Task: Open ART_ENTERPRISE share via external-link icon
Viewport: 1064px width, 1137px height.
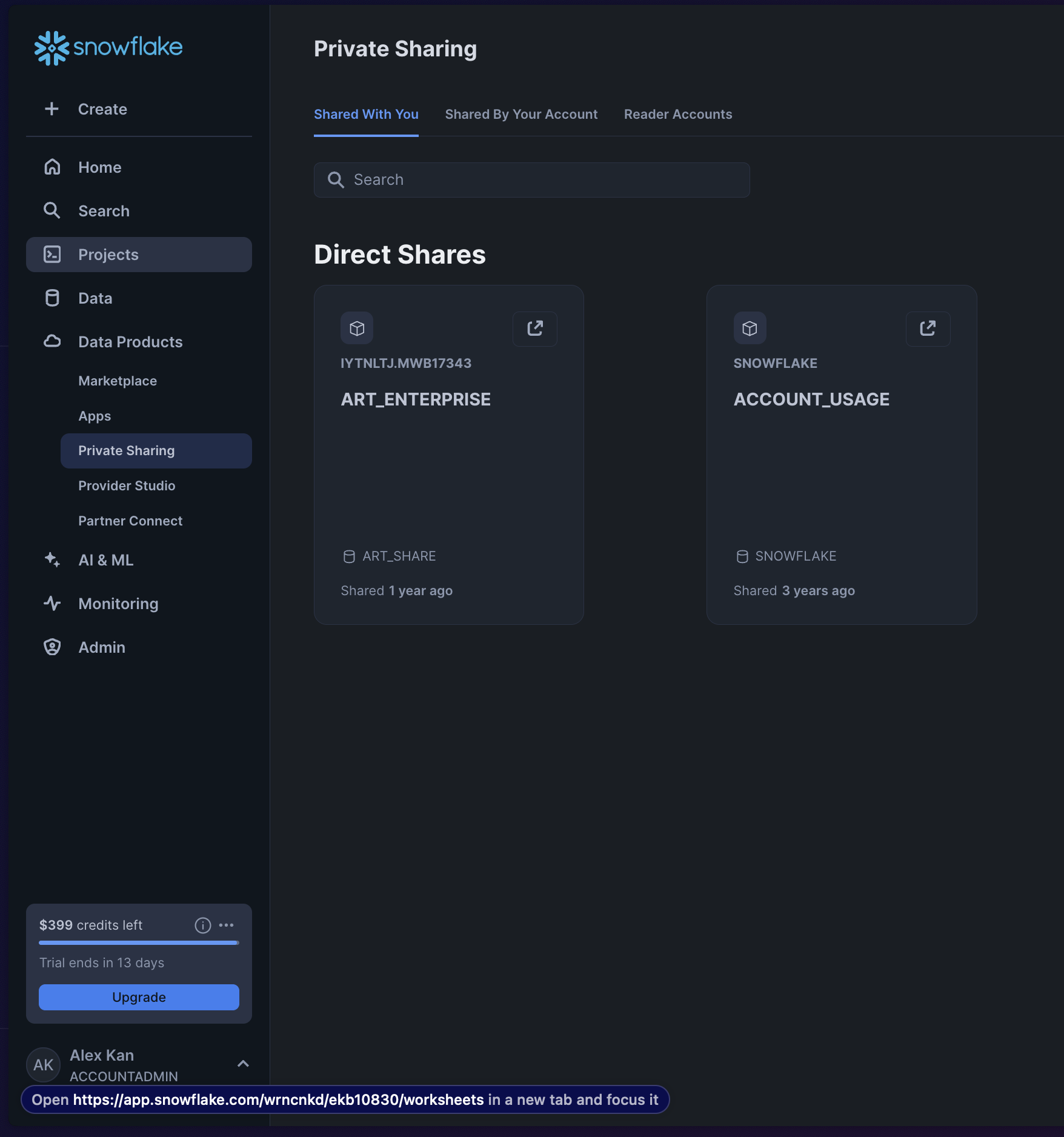Action: [535, 328]
